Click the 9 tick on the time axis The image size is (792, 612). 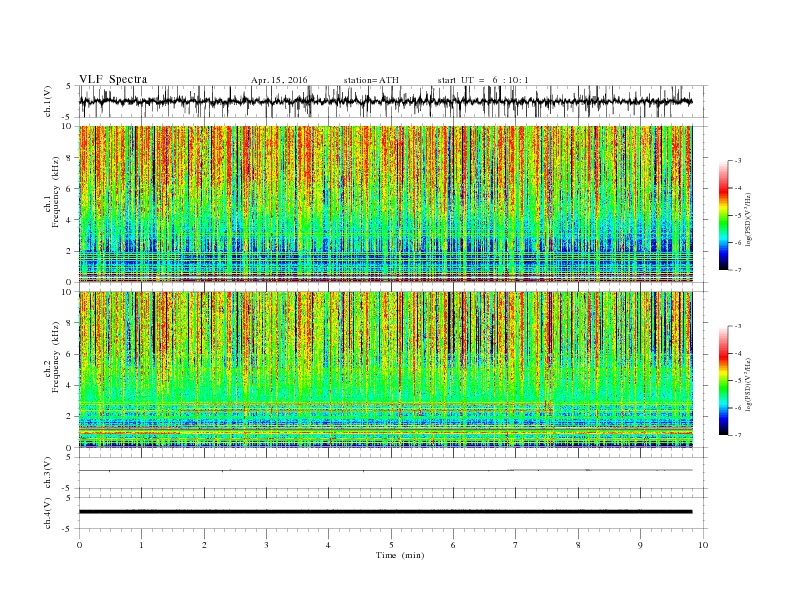[x=640, y=545]
